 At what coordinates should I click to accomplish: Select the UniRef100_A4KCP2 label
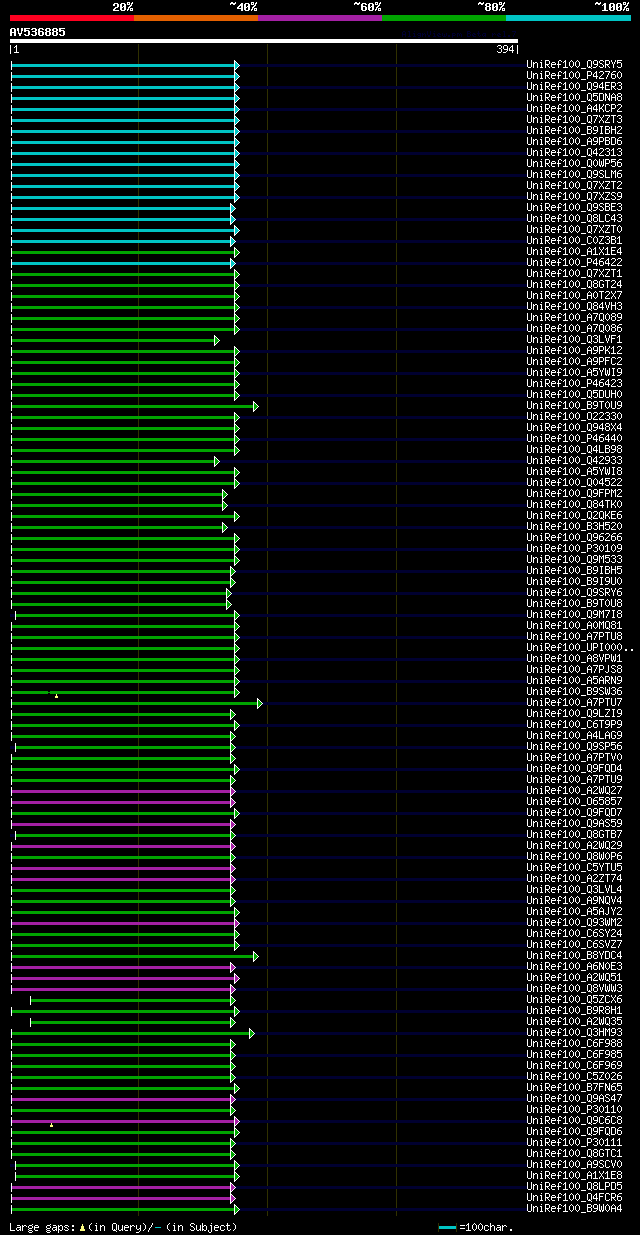click(574, 109)
